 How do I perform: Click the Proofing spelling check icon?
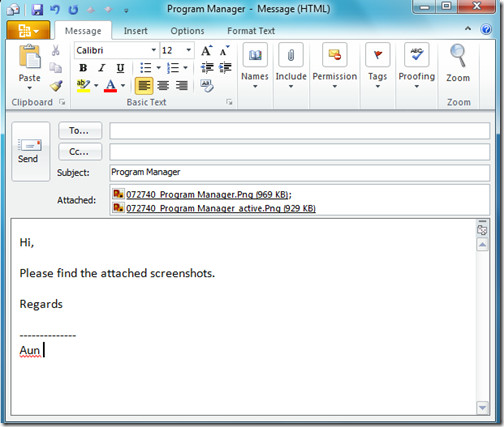point(417,55)
